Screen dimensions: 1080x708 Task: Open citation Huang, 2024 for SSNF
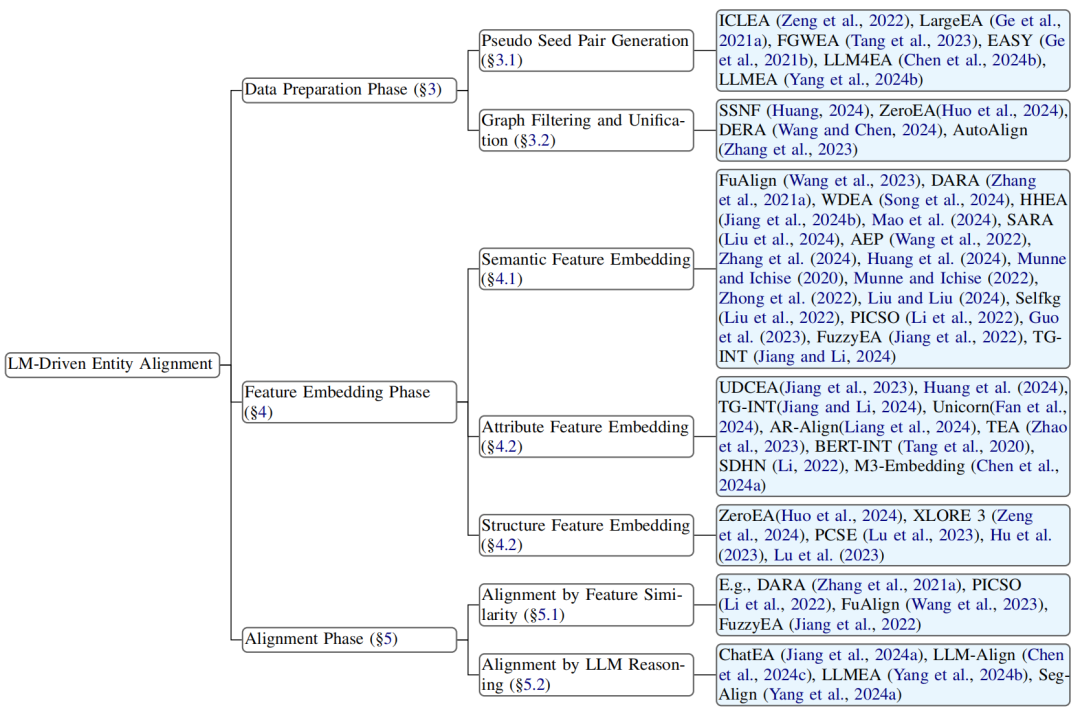(817, 111)
